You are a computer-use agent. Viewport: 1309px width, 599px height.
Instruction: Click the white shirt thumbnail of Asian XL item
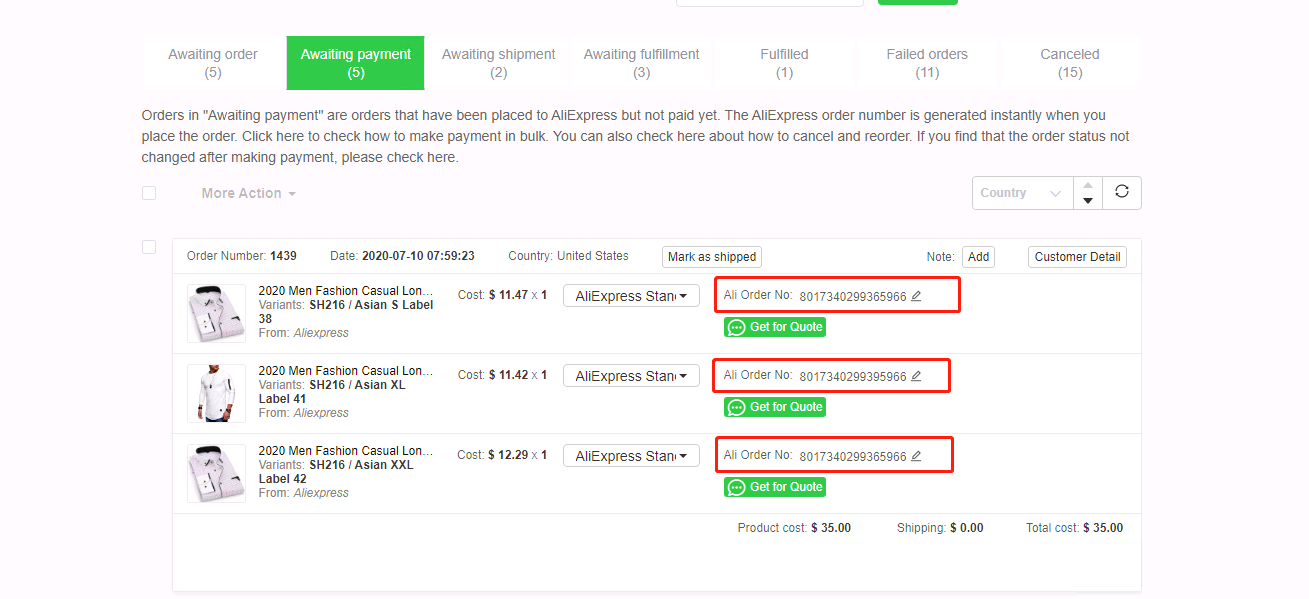(x=216, y=394)
